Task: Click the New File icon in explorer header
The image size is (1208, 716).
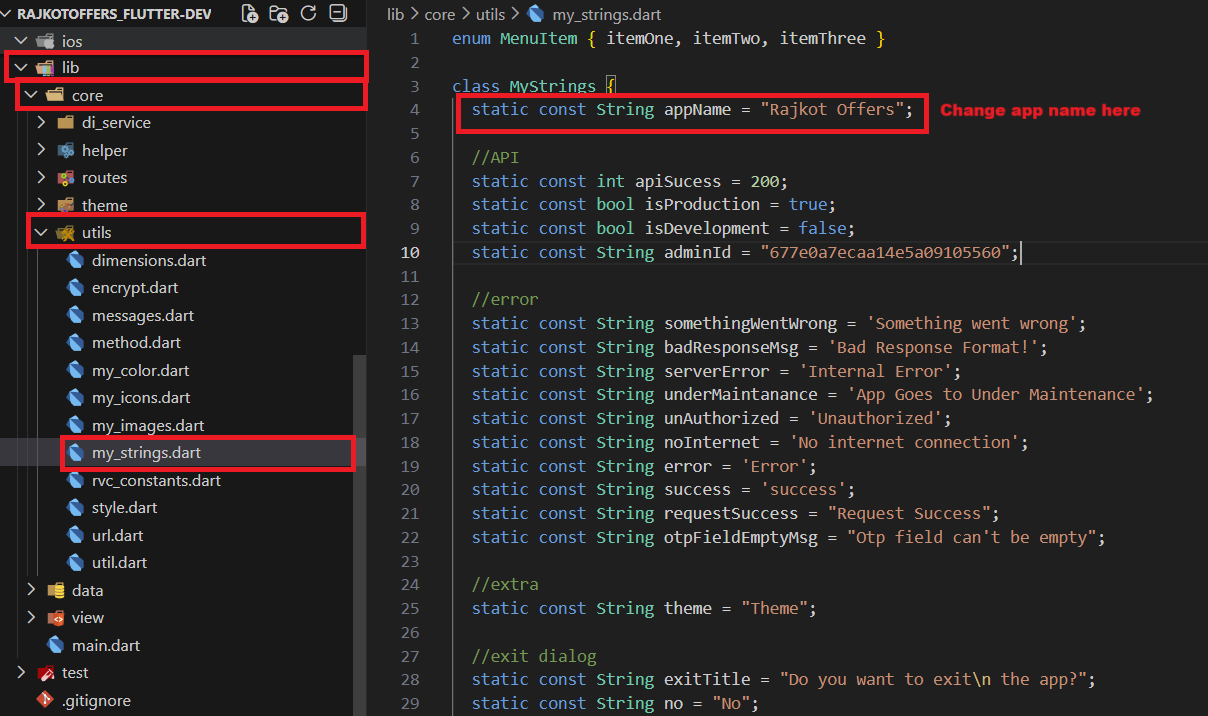Action: [250, 14]
